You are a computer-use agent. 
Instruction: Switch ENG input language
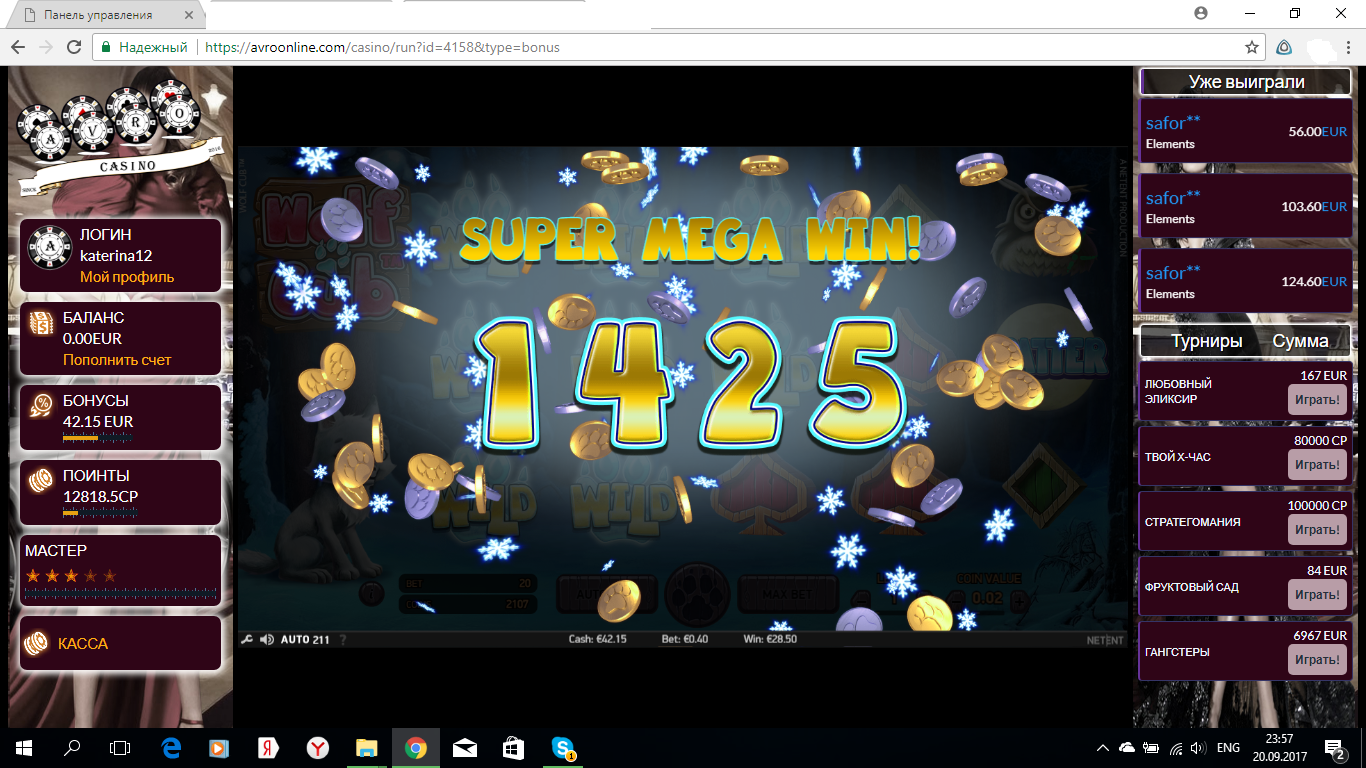click(1228, 747)
